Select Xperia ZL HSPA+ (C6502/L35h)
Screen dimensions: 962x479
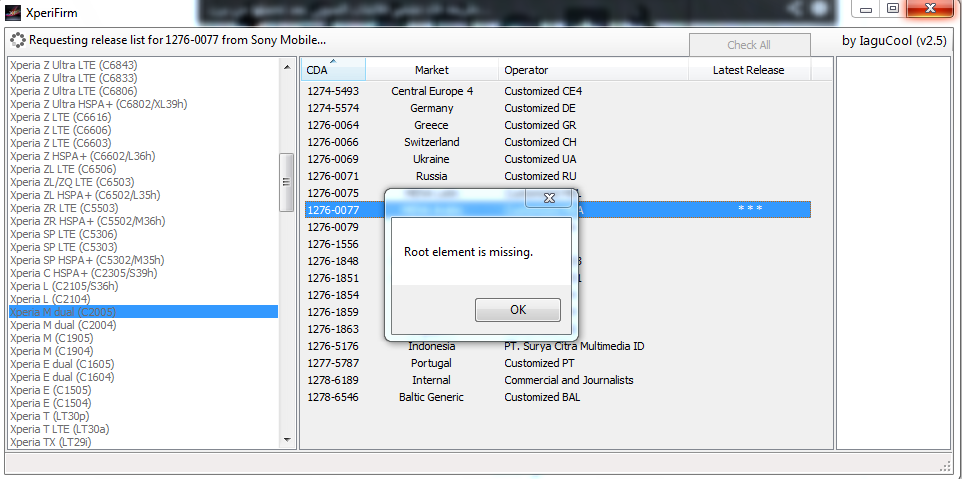pyautogui.click(x=144, y=195)
